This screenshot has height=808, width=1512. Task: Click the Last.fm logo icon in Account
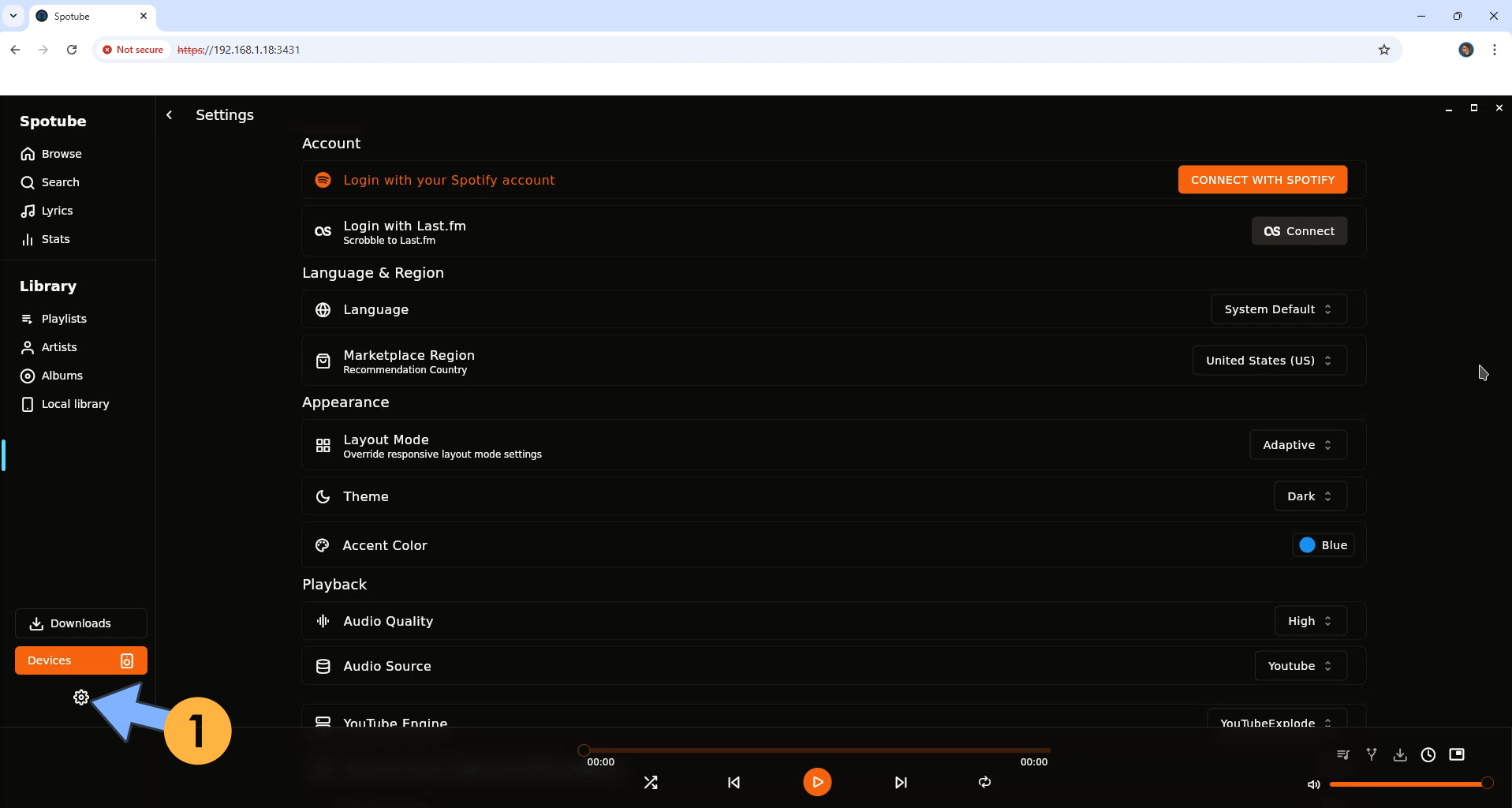coord(323,231)
